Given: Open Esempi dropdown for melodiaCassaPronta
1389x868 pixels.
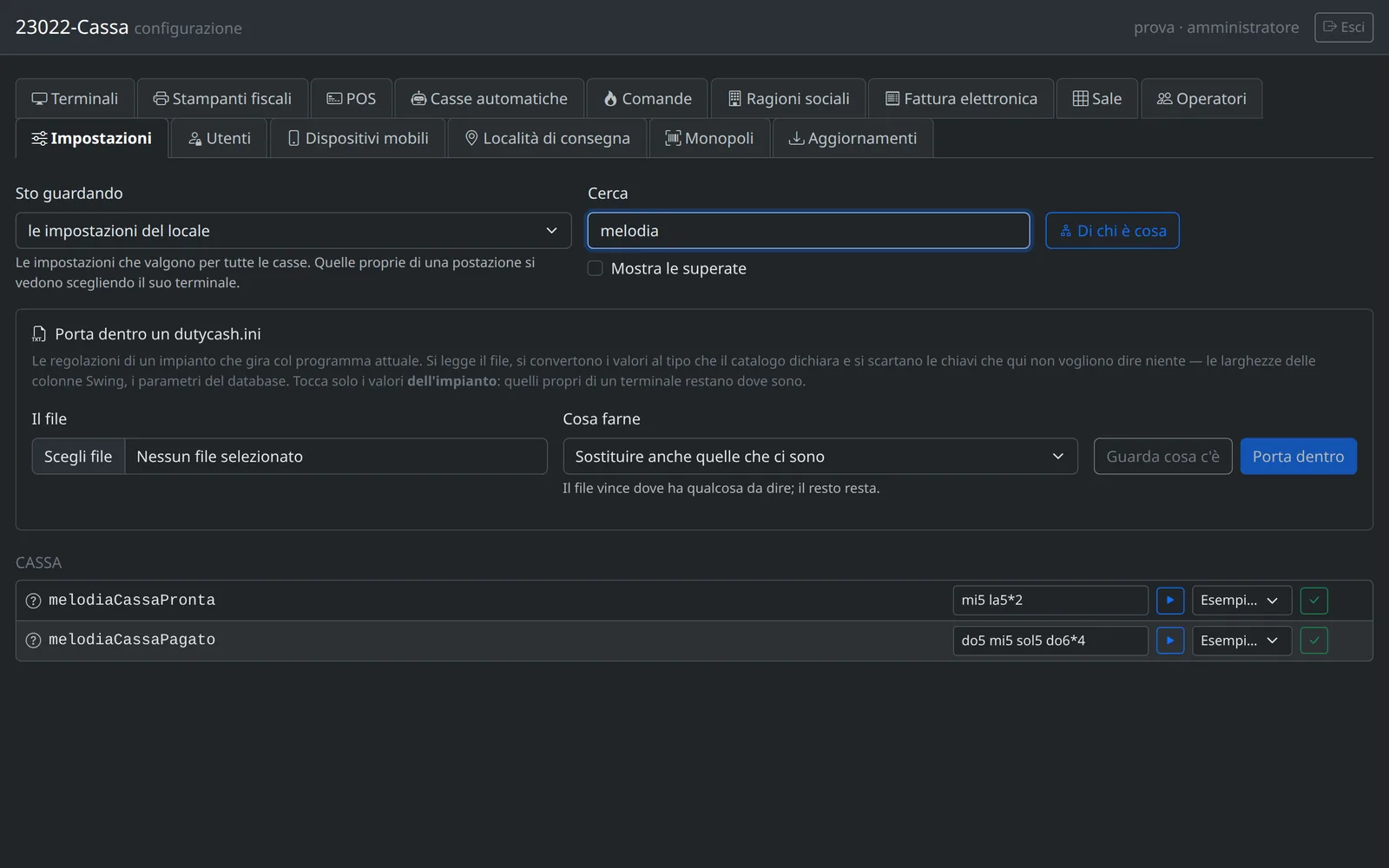Looking at the screenshot, I should point(1241,601).
